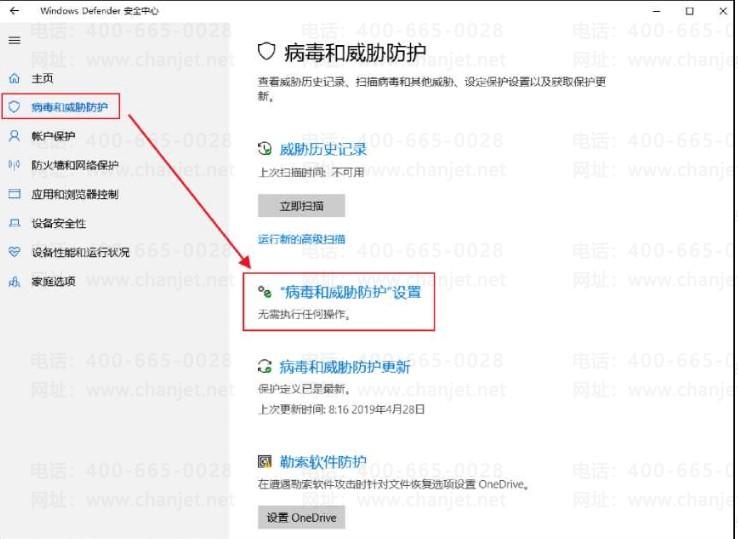Viewport: 738px width, 539px height.
Task: Click the shield icon beside 病毒和威胁防护 sidebar item
Action: click(x=15, y=107)
